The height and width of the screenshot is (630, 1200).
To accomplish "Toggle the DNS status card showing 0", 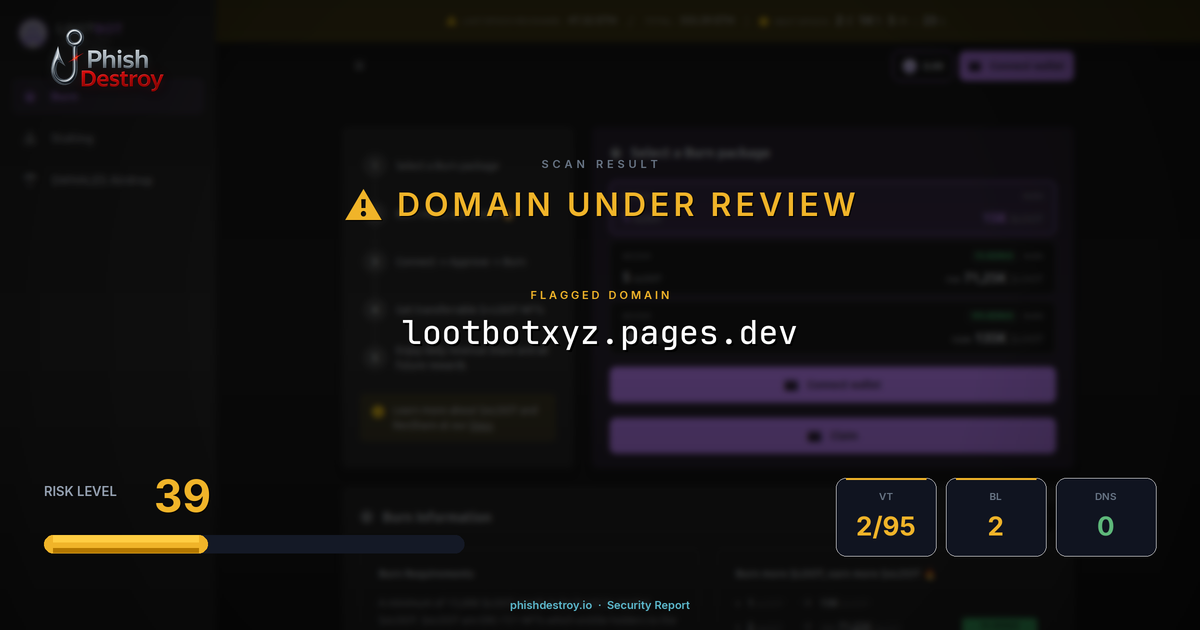I will pos(1106,517).
